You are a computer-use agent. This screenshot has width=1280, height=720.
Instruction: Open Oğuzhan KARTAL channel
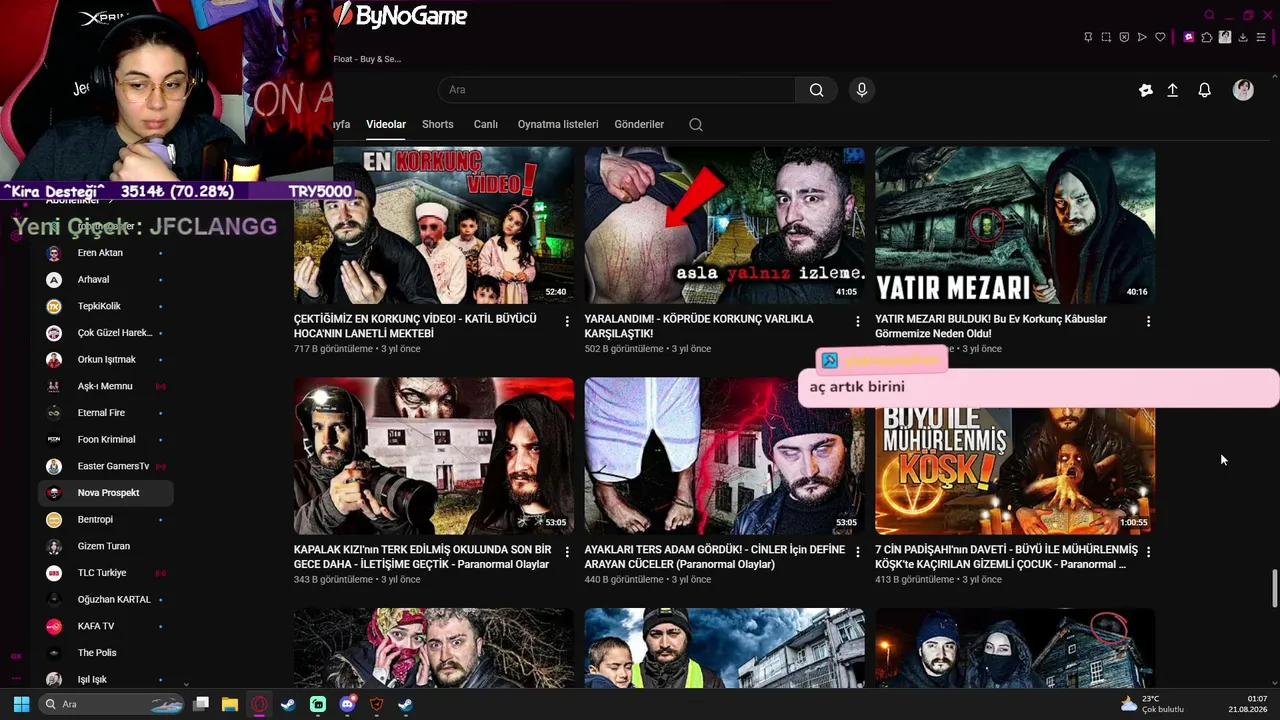[x=106, y=600]
